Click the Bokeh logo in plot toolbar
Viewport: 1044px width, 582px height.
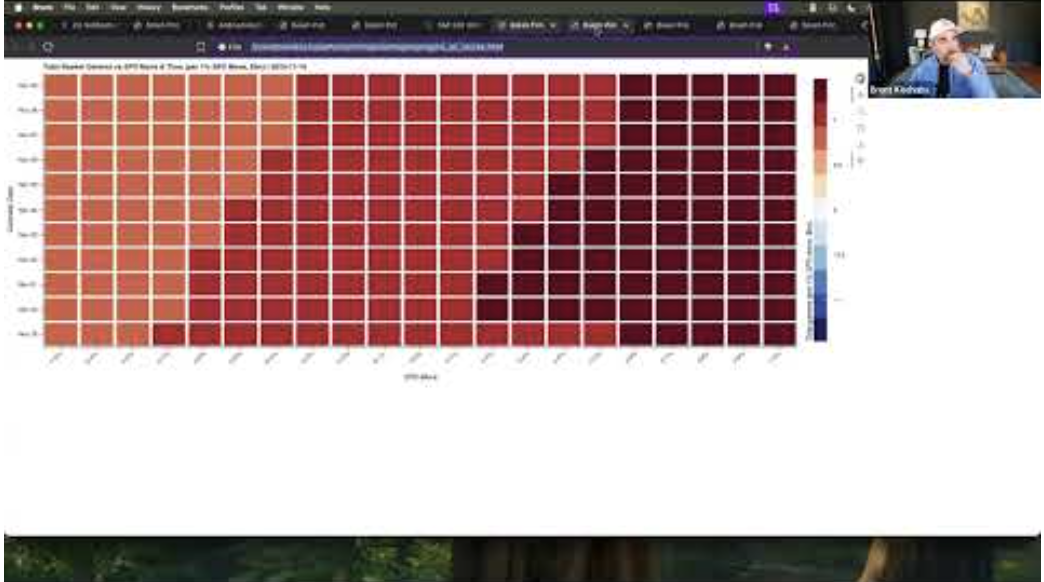click(x=859, y=78)
